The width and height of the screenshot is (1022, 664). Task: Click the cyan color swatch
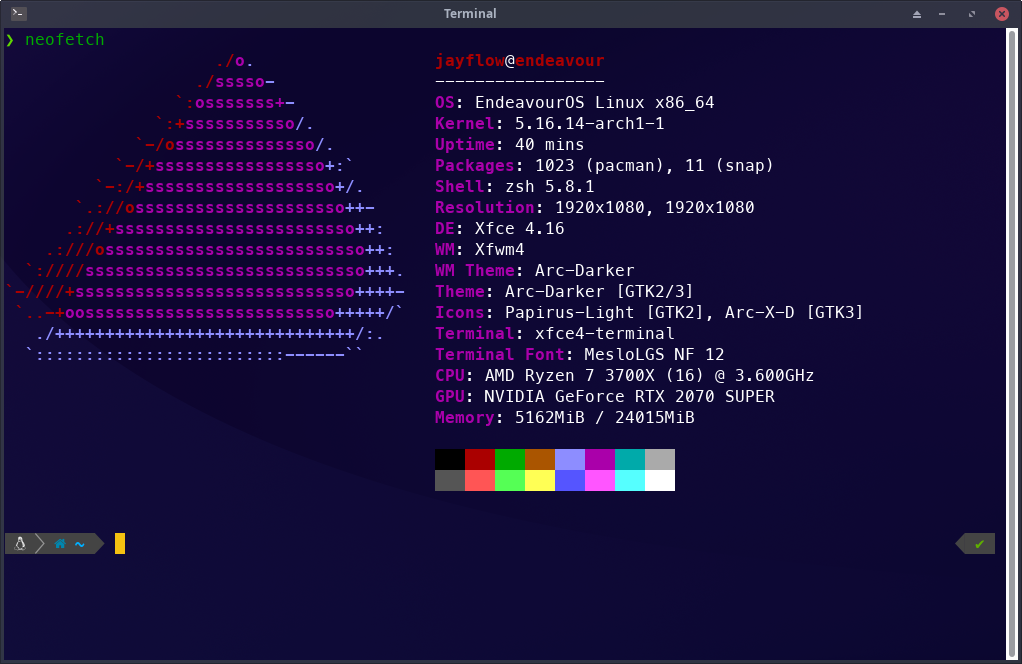630,480
